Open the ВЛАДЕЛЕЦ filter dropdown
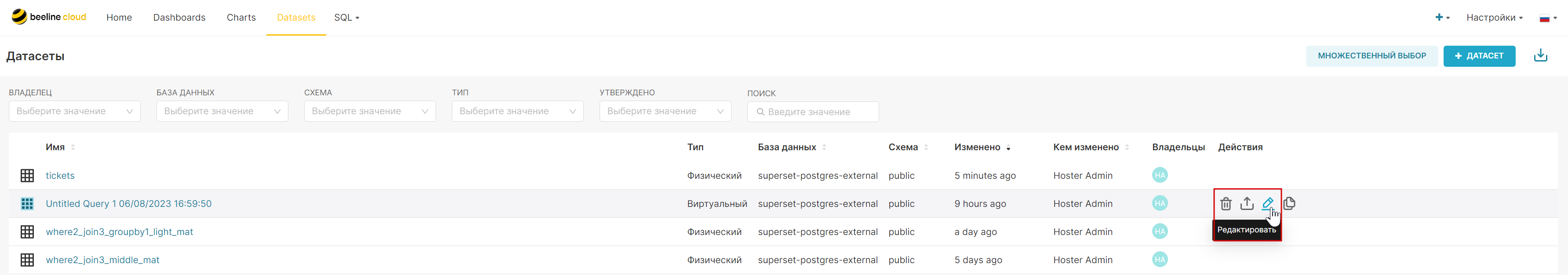Screen dimensions: 1568x275 click(74, 111)
